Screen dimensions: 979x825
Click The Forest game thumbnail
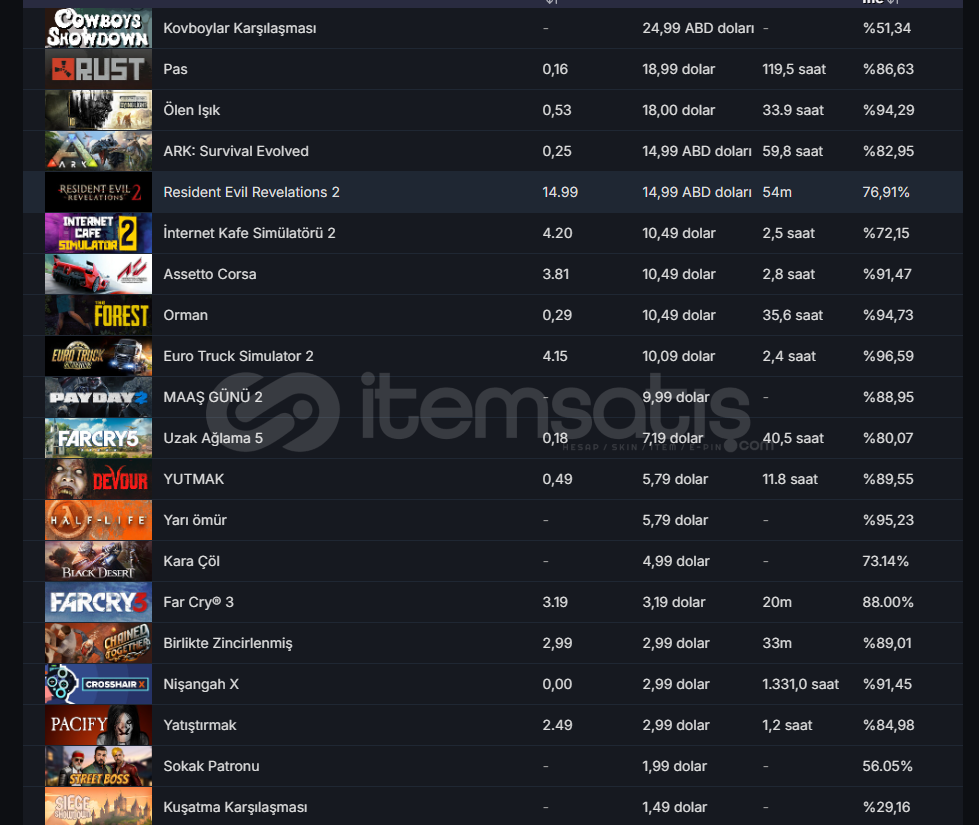98,315
